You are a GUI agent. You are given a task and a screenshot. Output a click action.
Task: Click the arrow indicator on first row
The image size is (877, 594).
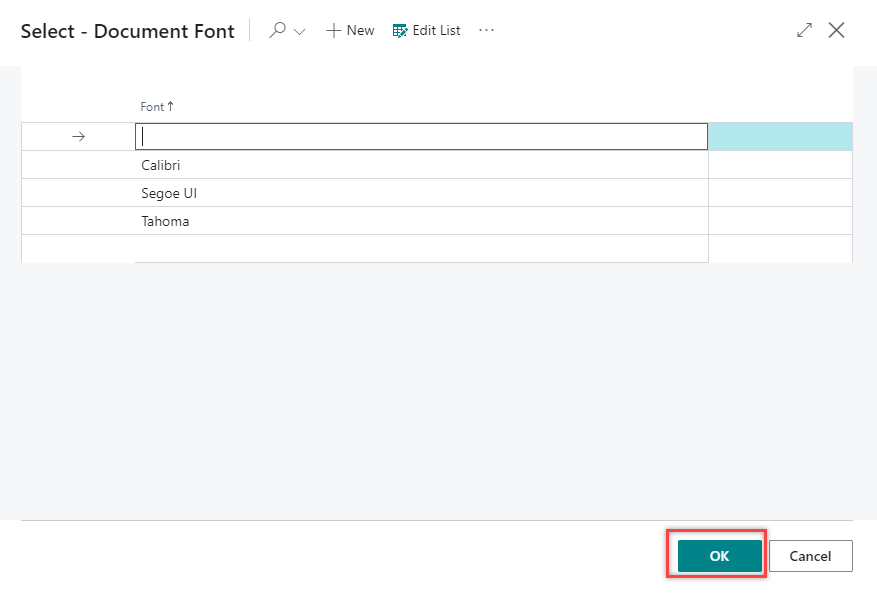[79, 137]
